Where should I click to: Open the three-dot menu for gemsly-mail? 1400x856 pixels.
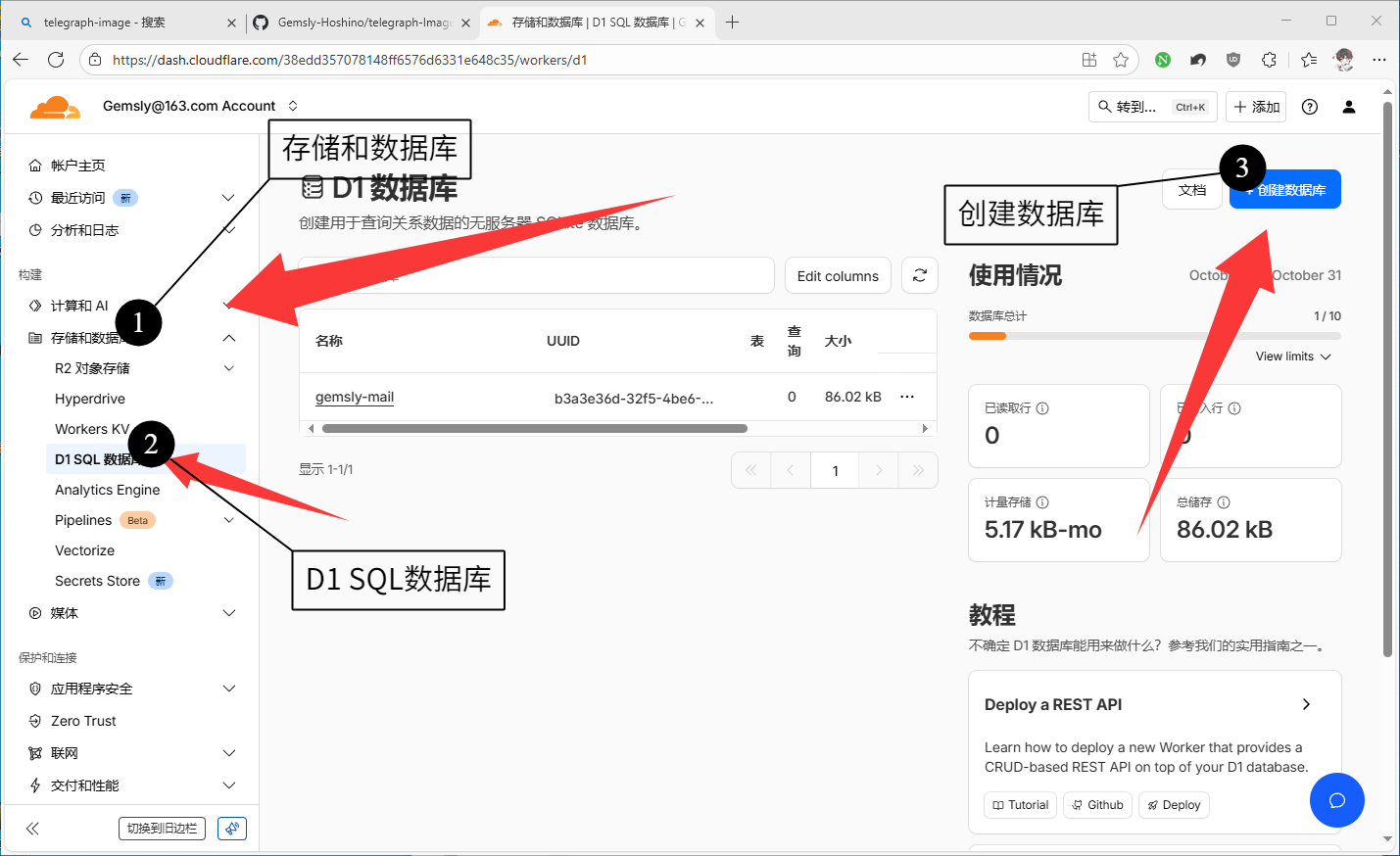[x=907, y=397]
